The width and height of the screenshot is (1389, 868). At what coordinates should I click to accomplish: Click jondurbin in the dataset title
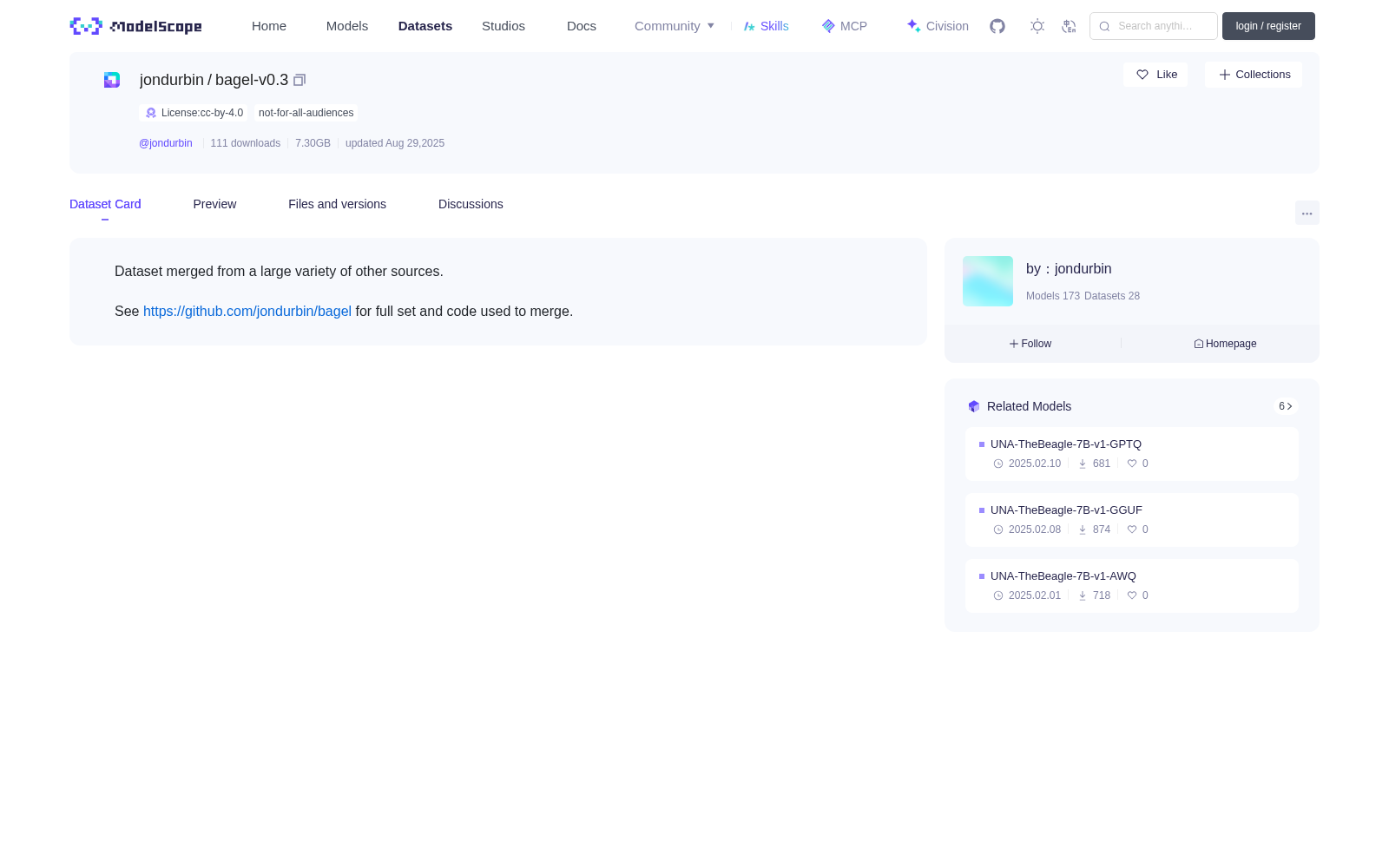click(172, 80)
